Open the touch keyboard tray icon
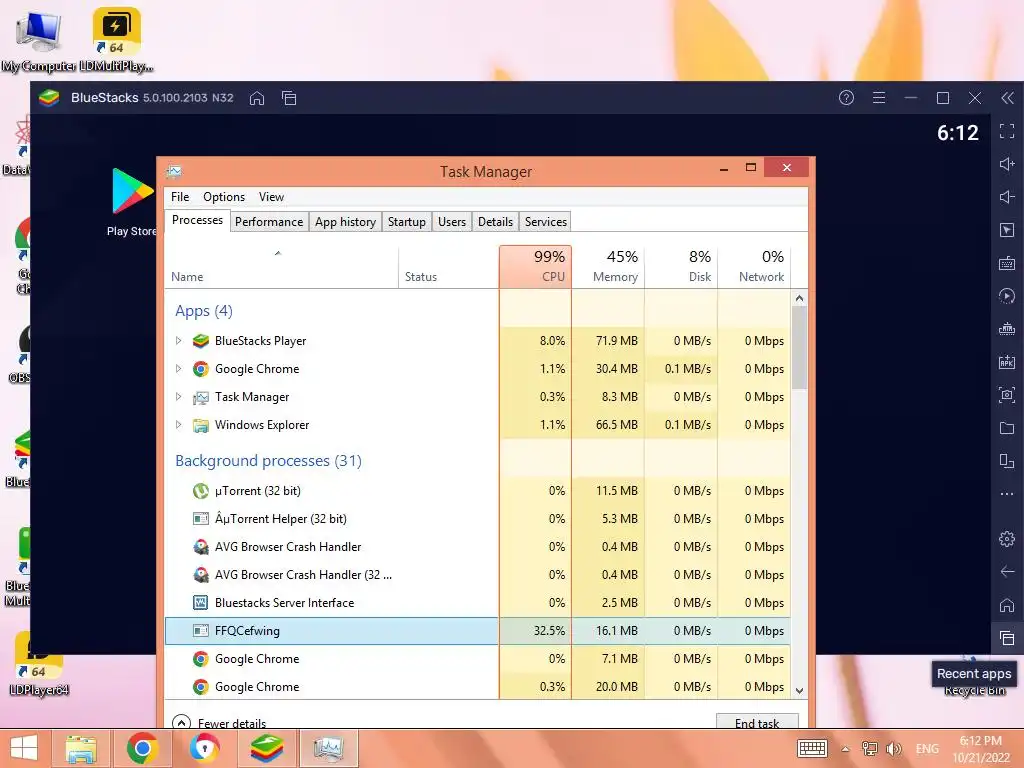Screen dimensions: 1024x768 [x=812, y=748]
